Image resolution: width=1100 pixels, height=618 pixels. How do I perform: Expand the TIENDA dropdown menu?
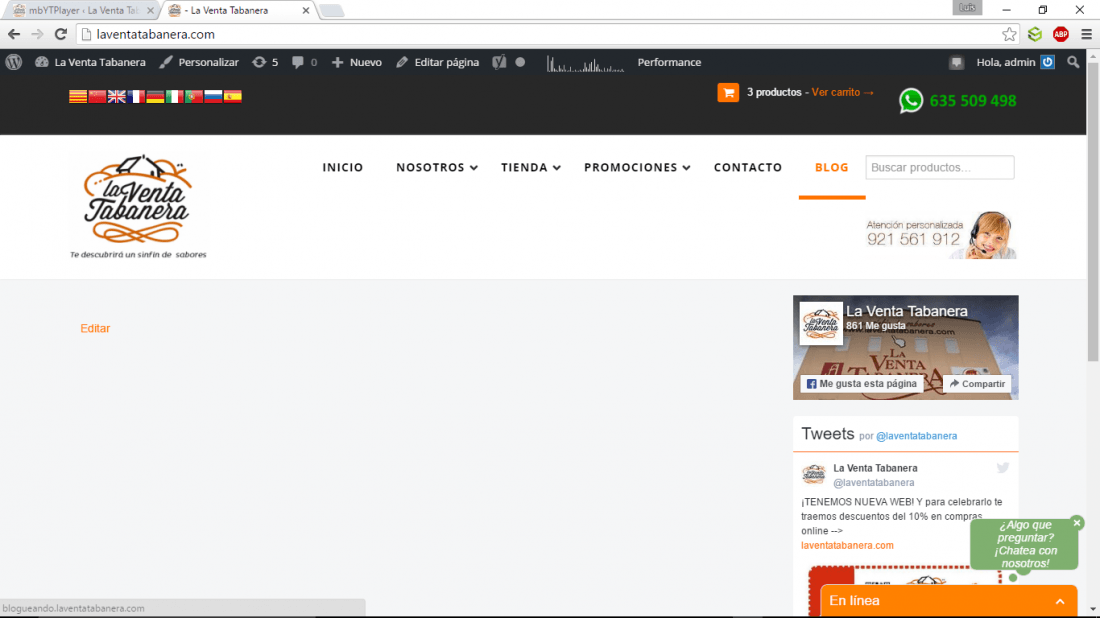(x=530, y=167)
